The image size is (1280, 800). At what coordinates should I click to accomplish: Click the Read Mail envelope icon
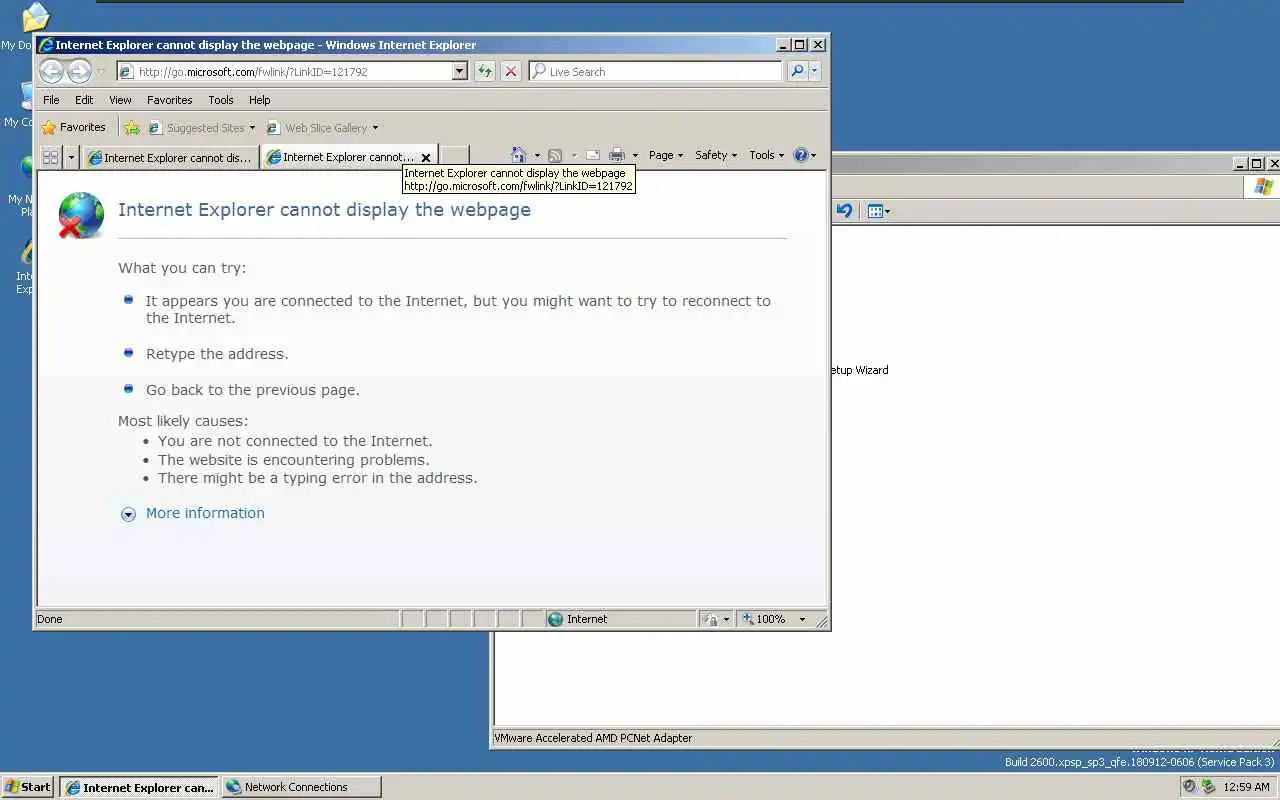tap(592, 155)
